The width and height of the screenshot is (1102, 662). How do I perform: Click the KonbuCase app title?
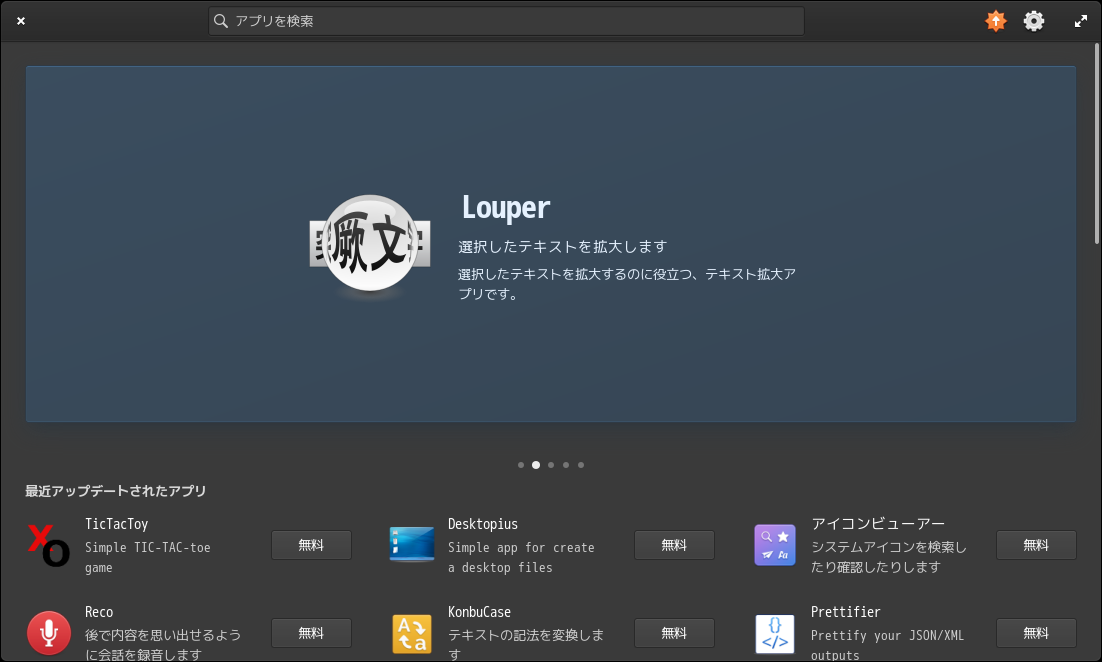[479, 612]
